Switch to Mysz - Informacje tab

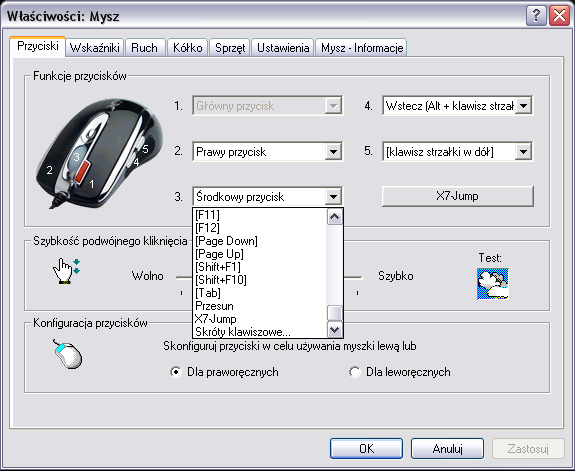coord(362,48)
